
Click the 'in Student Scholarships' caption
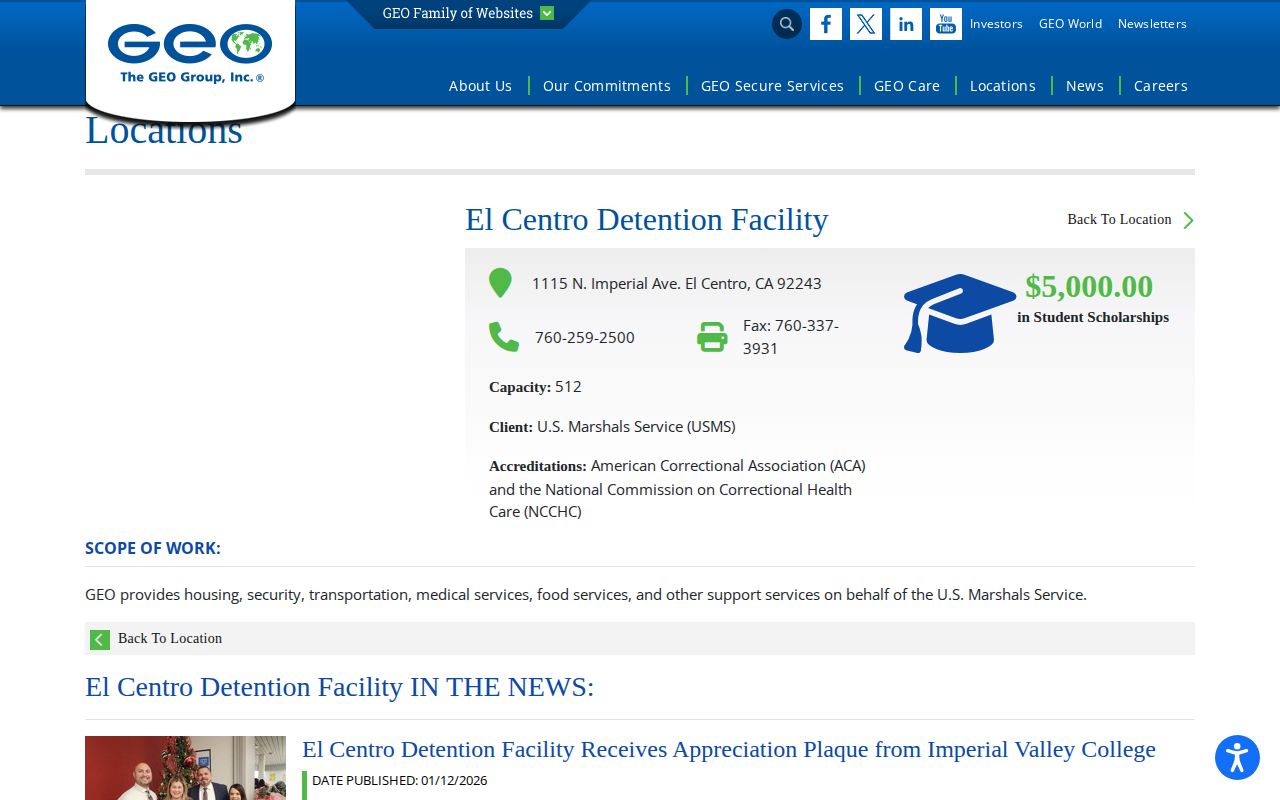coord(1093,317)
